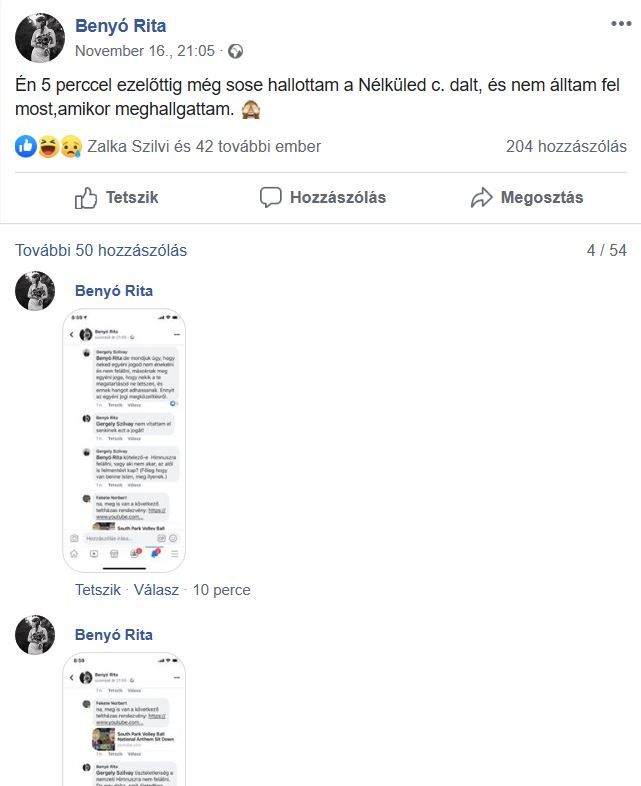Click the Tetszik thumbs-up outline icon
Image resolution: width=641 pixels, height=786 pixels.
click(x=86, y=198)
